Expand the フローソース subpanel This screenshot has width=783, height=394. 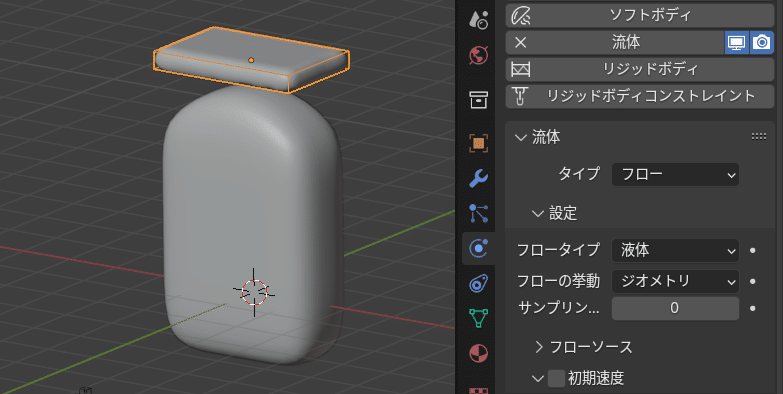pos(583,347)
